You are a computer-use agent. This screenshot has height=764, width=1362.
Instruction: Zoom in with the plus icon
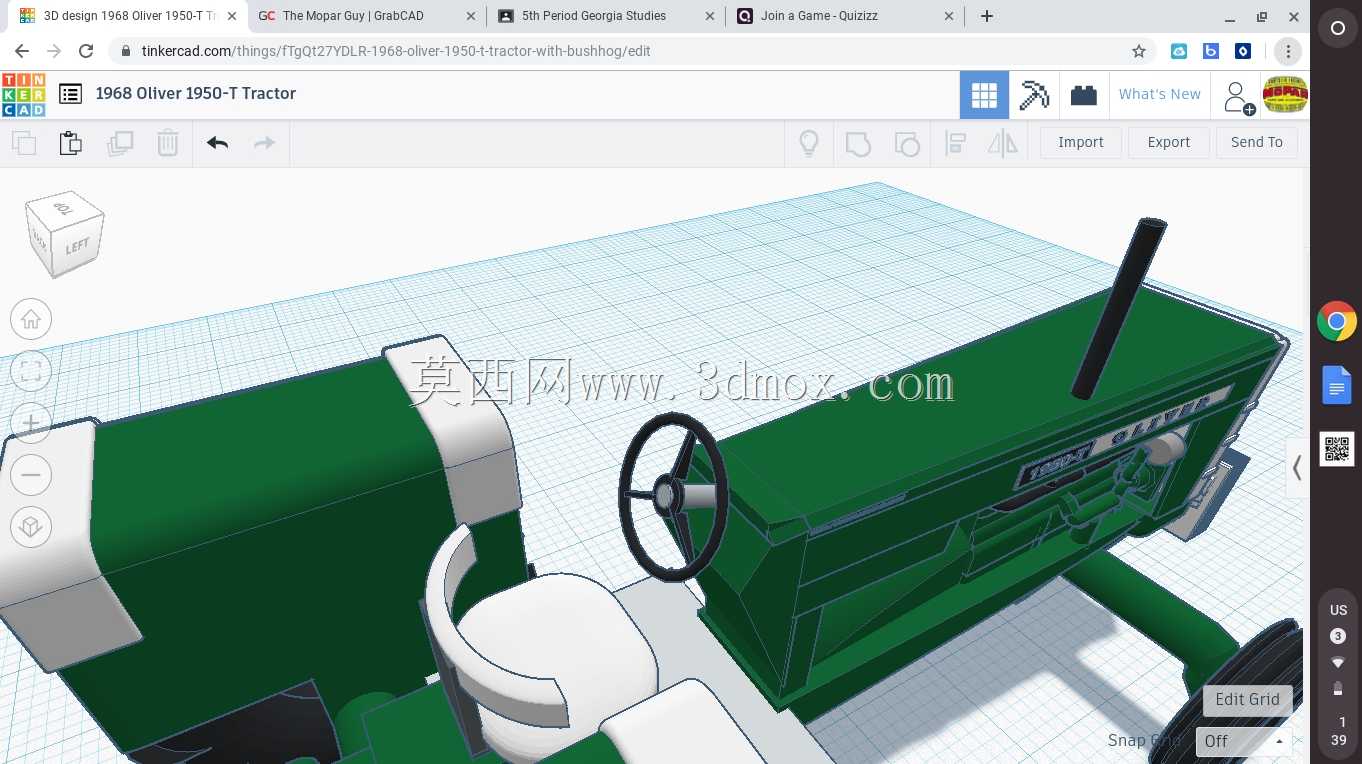click(31, 423)
